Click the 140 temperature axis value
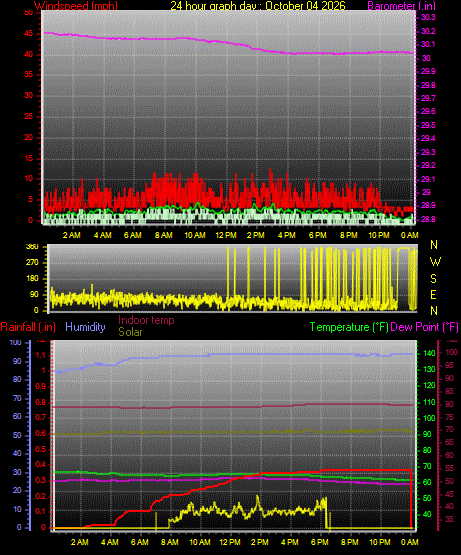 click(429, 353)
